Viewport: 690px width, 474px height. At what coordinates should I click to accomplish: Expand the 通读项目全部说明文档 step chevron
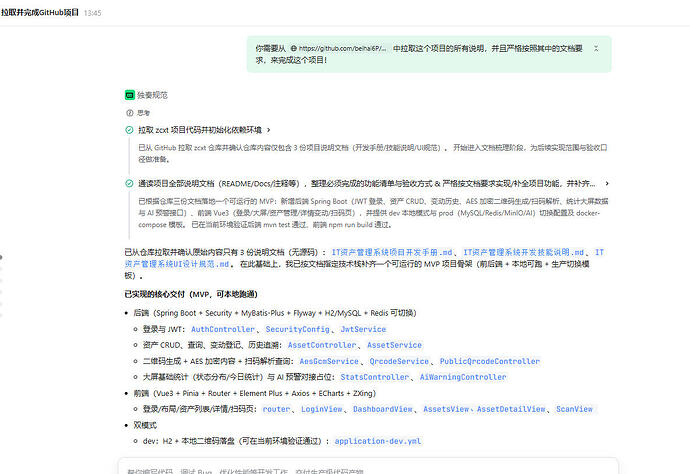click(607, 184)
